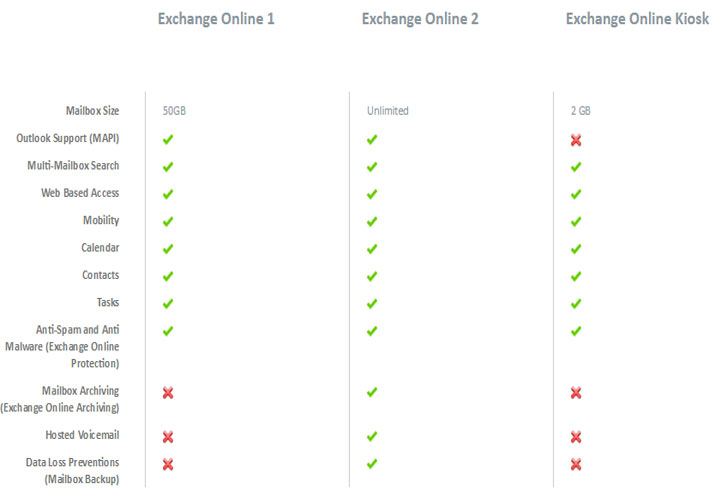Click Anti-Spam checkmark for Exchange Online 2
Viewport: 715px width, 500px height.
click(372, 331)
